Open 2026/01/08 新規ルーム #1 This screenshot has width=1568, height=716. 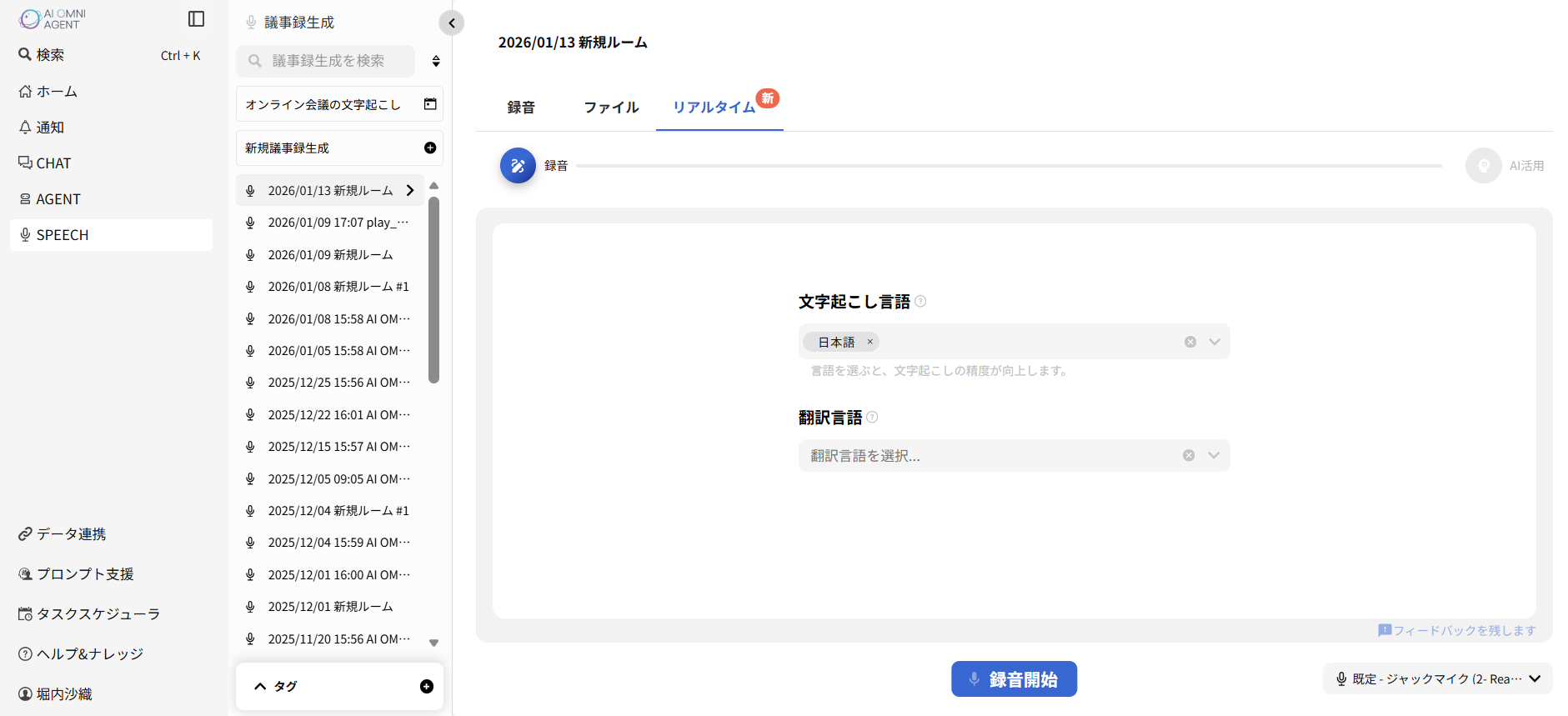pos(330,286)
